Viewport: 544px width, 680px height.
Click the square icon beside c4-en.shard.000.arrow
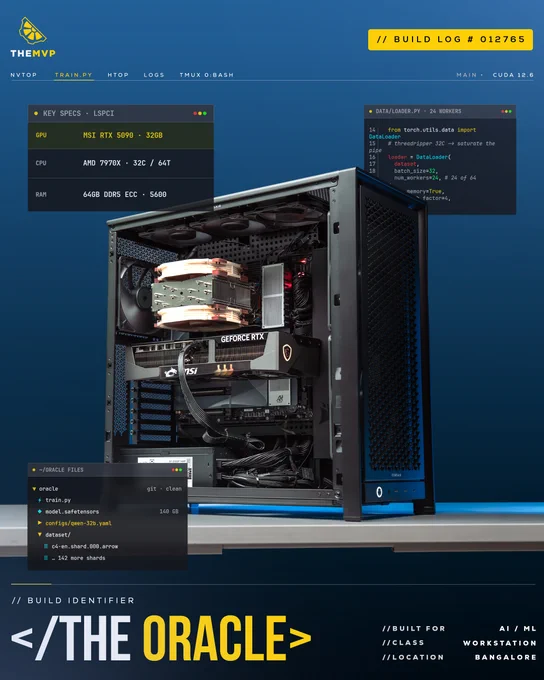tap(46, 546)
